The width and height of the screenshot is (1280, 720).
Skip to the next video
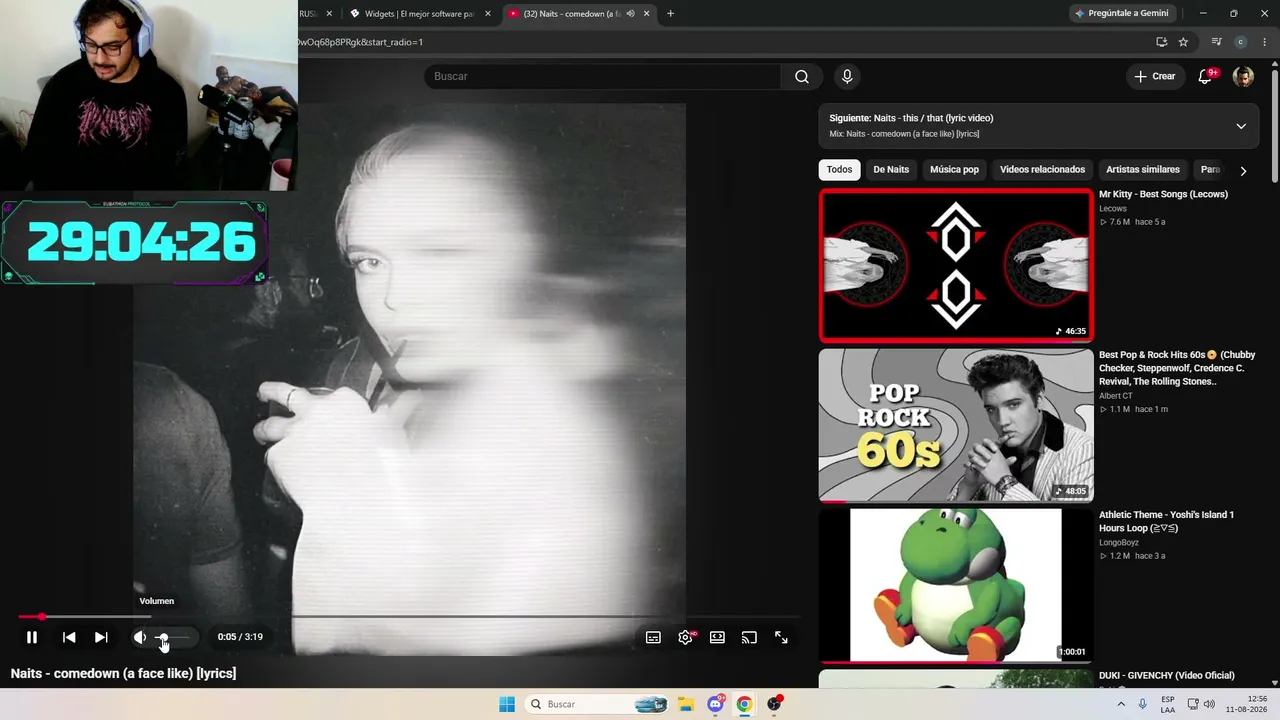tap(101, 637)
